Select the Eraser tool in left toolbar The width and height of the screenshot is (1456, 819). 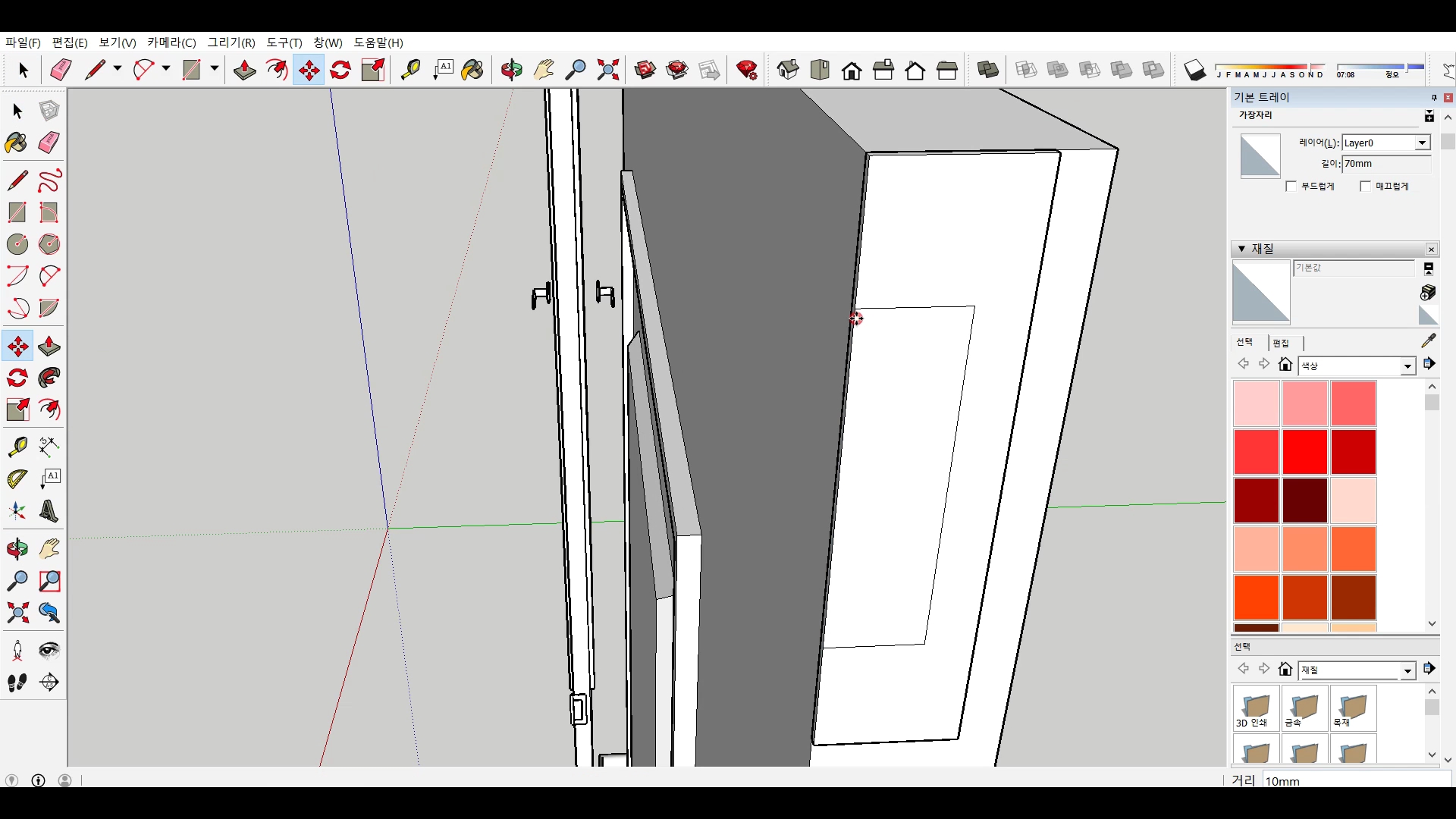tap(49, 143)
